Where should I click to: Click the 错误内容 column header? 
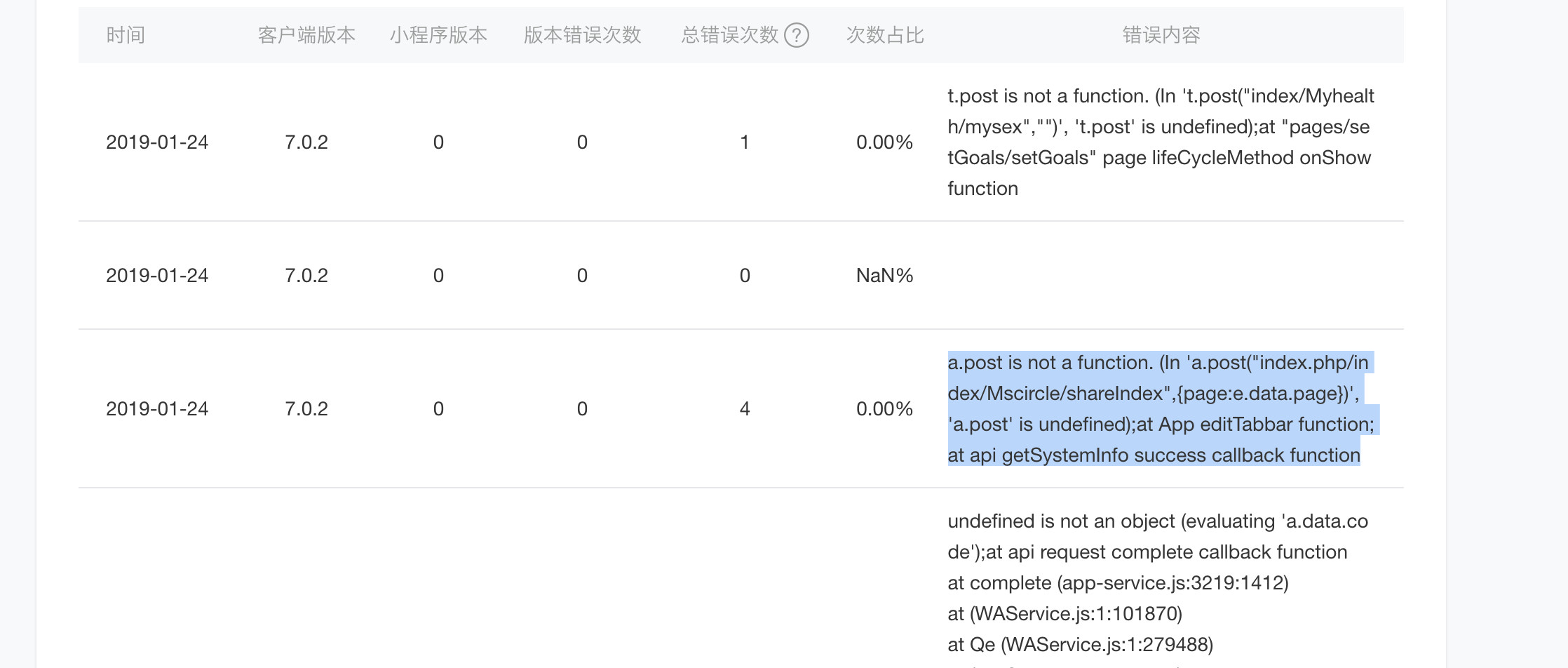click(x=1161, y=35)
